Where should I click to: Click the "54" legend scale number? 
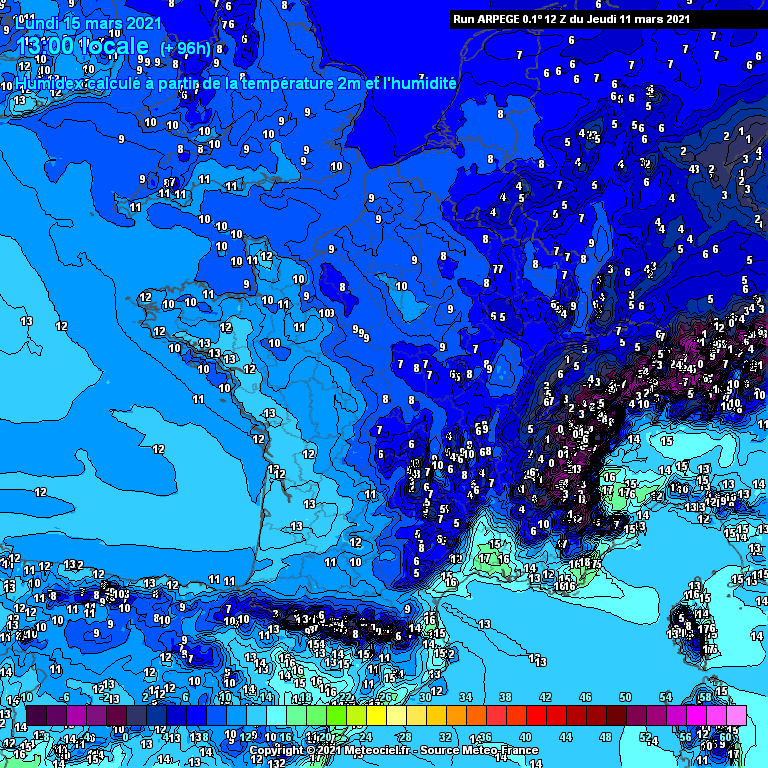pos(666,697)
